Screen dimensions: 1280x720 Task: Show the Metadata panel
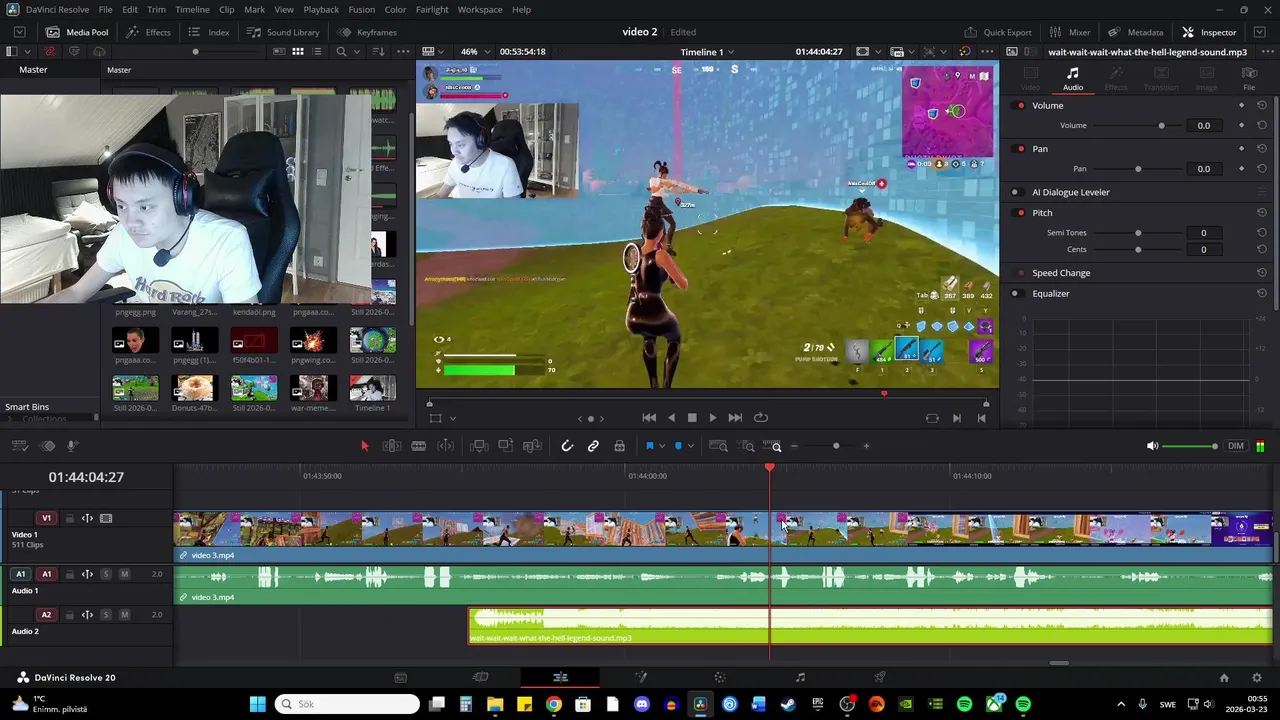click(1135, 32)
